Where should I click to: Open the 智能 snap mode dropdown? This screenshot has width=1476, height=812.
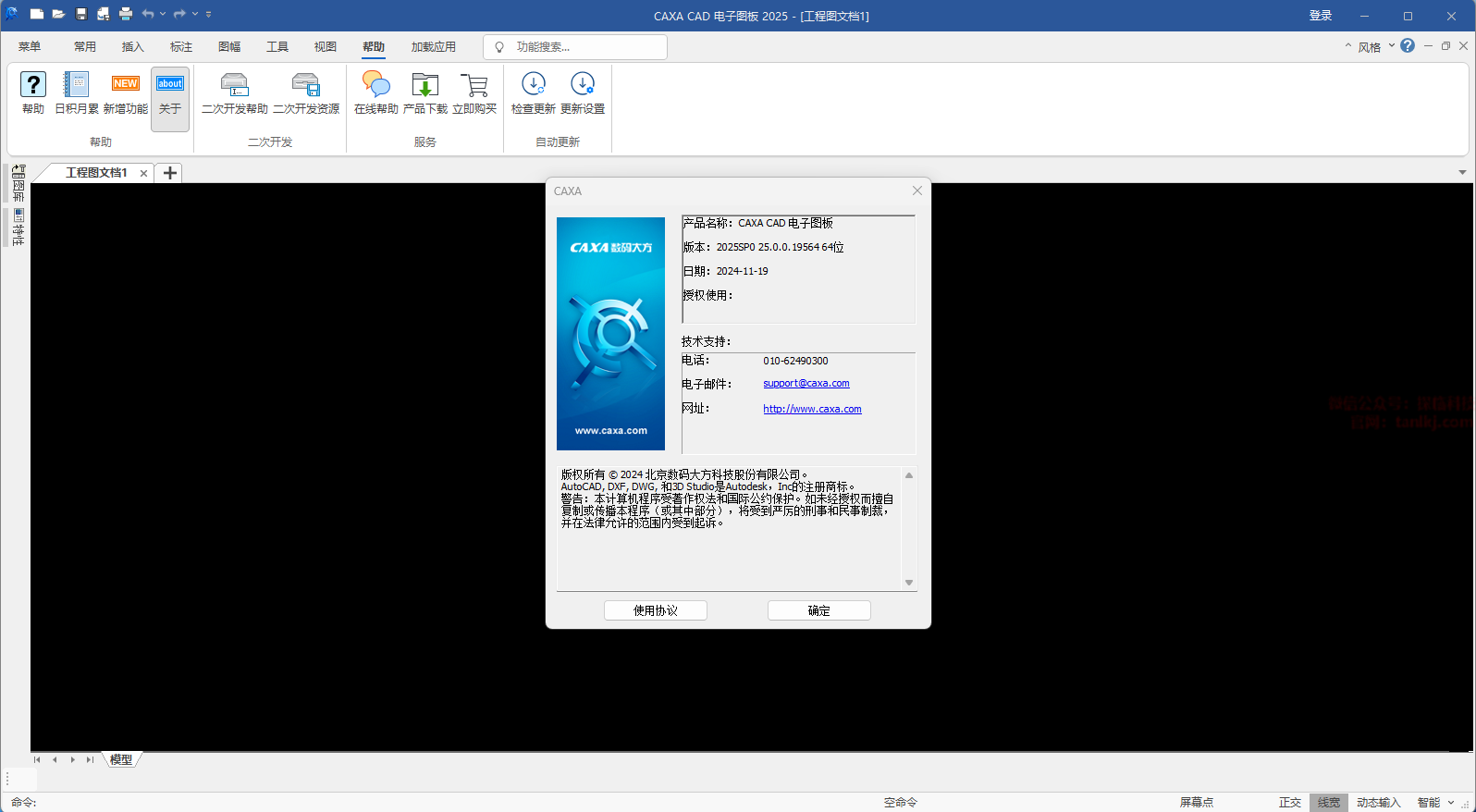(x=1451, y=802)
